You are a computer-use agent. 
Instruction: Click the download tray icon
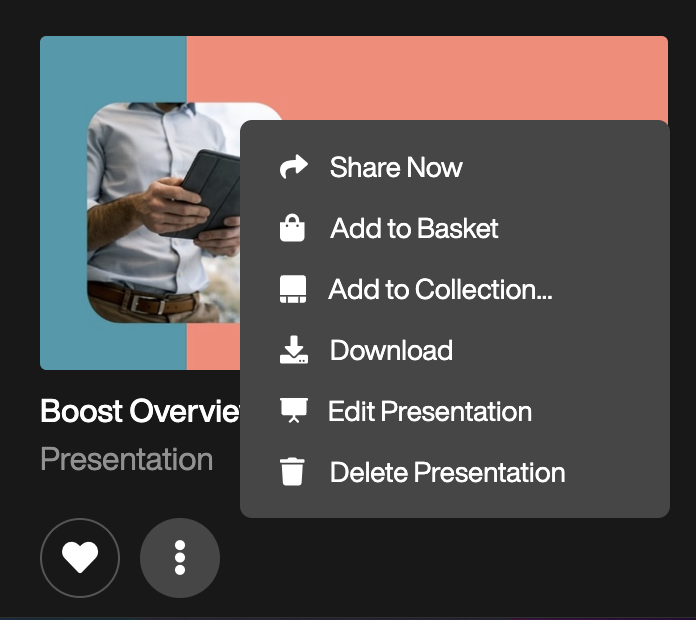coord(292,350)
